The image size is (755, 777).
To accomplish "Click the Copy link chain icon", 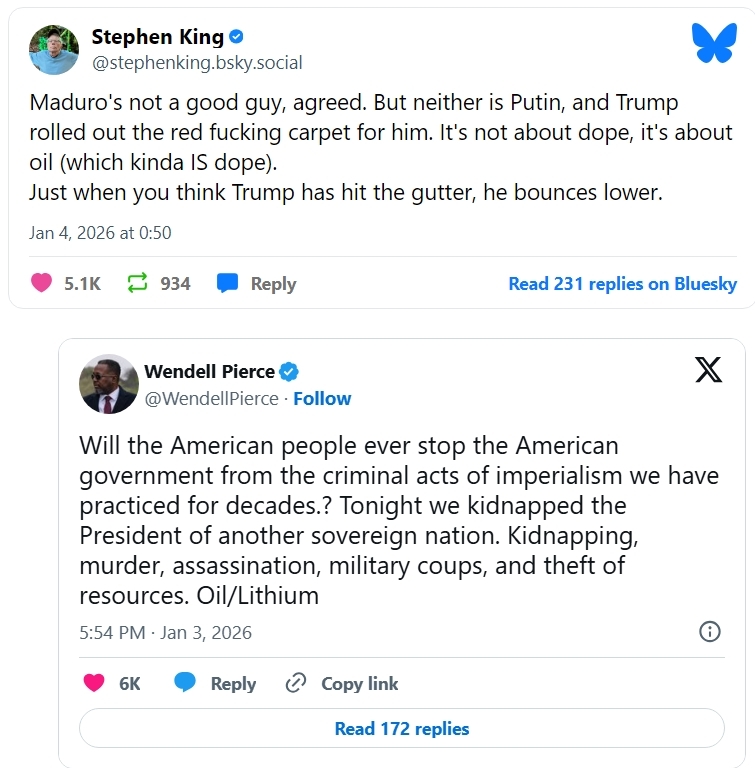I will [295, 683].
